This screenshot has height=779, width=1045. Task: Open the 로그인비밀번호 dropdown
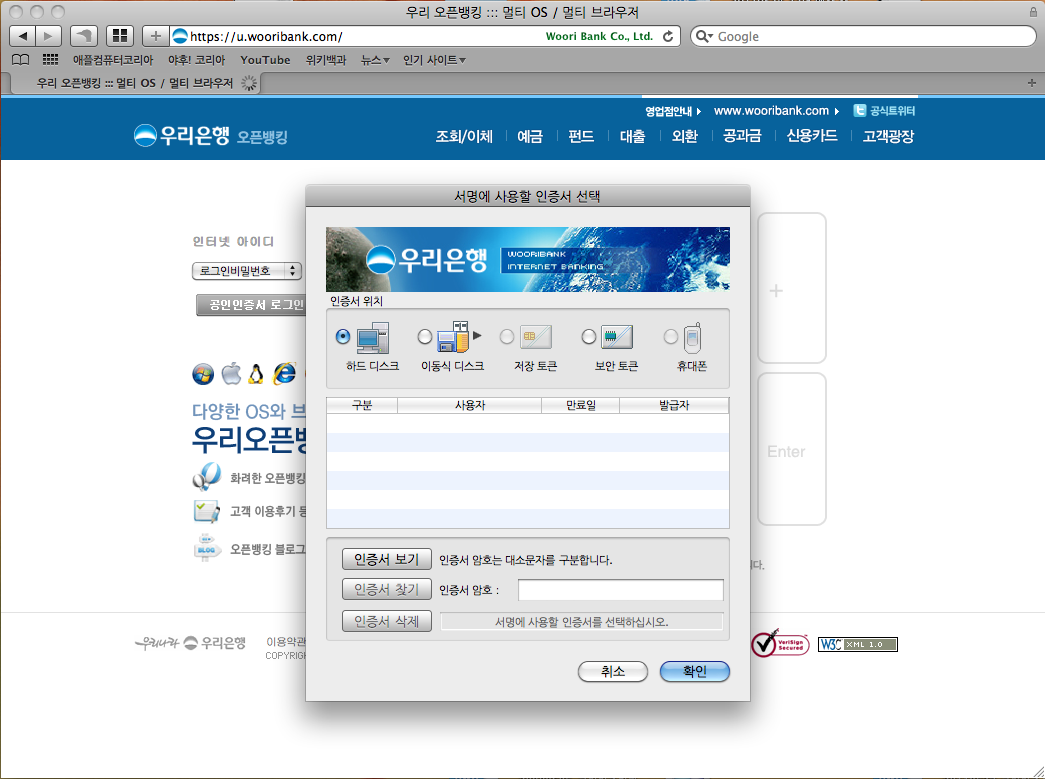coord(247,271)
